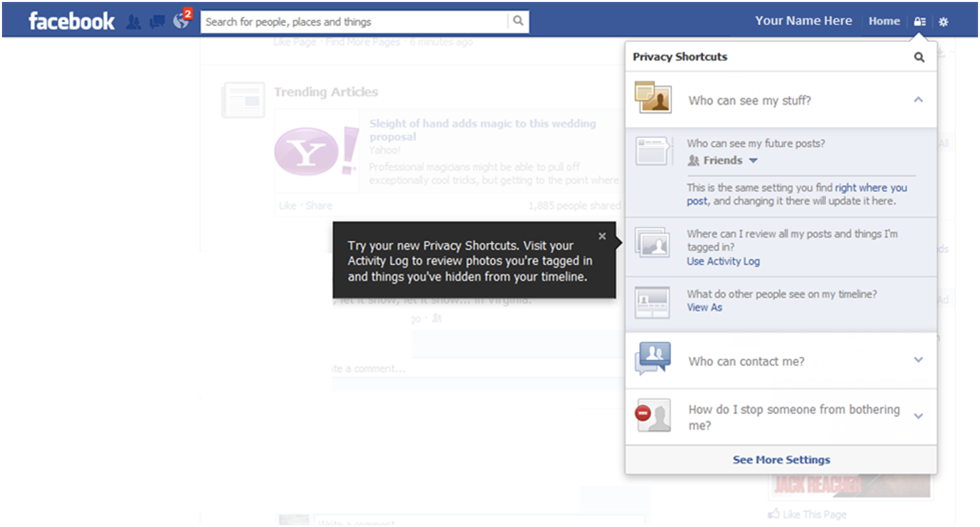Click the 'What do other people see on my timeline?' text

782,294
